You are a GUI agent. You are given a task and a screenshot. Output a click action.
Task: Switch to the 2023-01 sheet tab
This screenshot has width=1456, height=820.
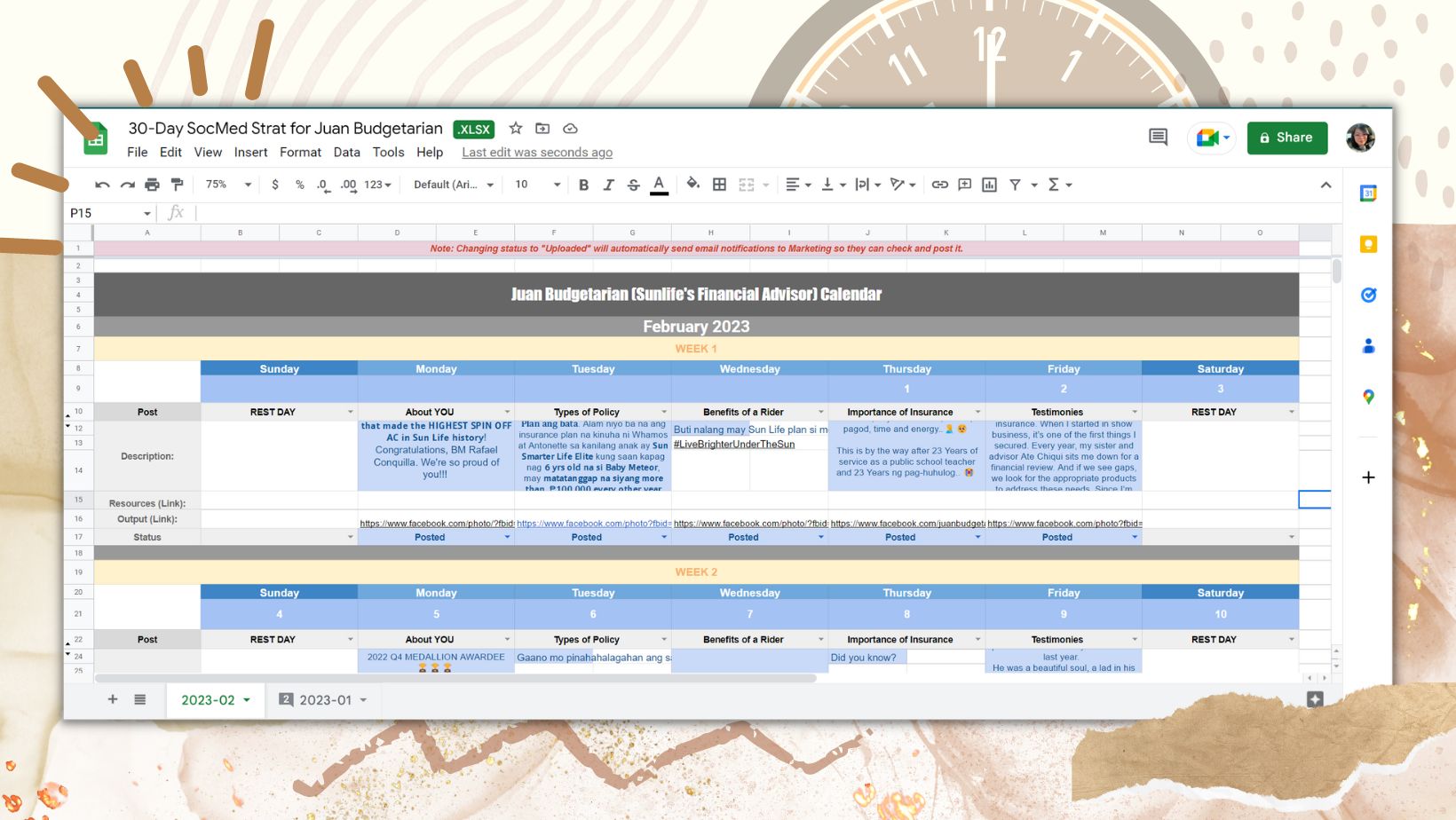point(323,700)
